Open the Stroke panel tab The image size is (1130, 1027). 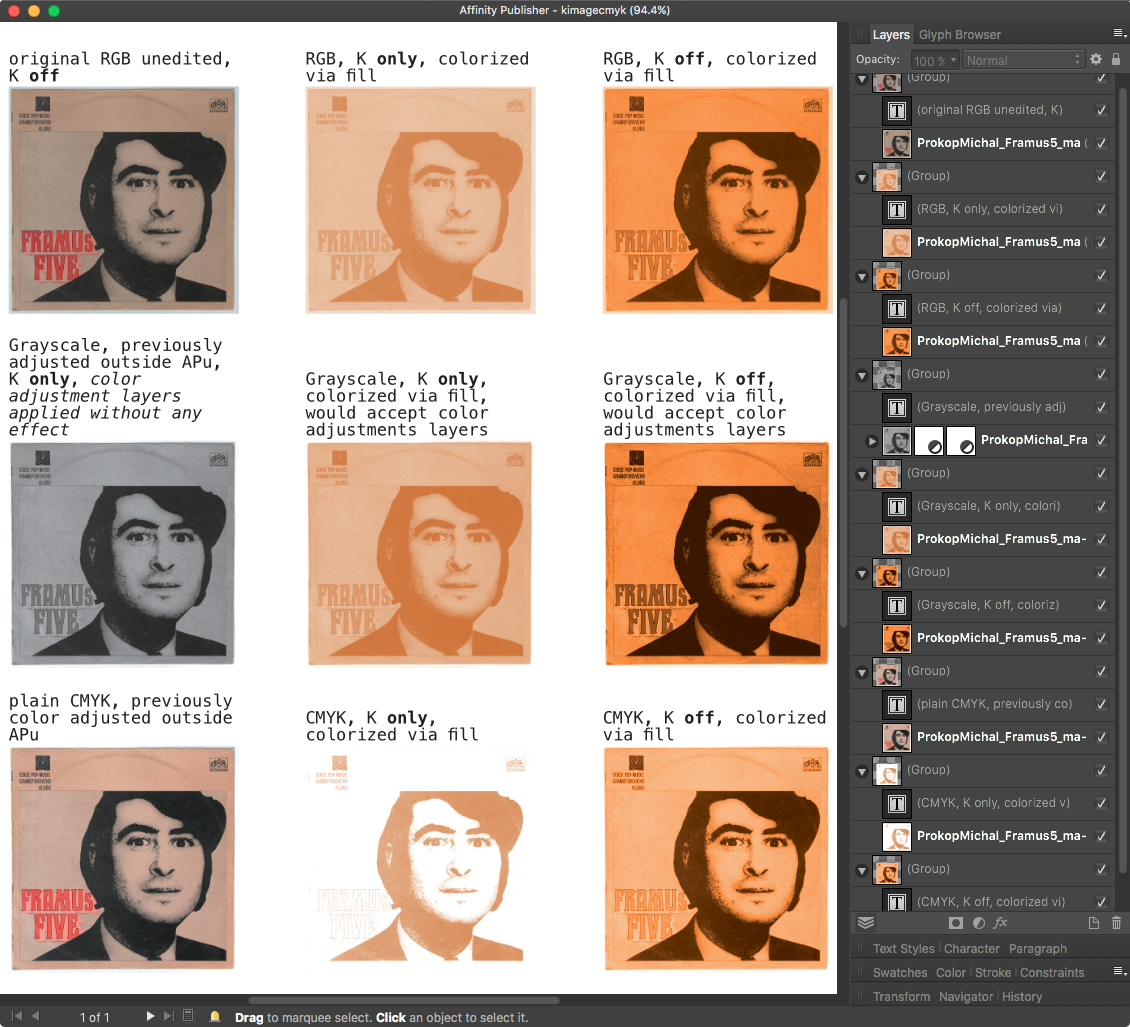[x=993, y=972]
